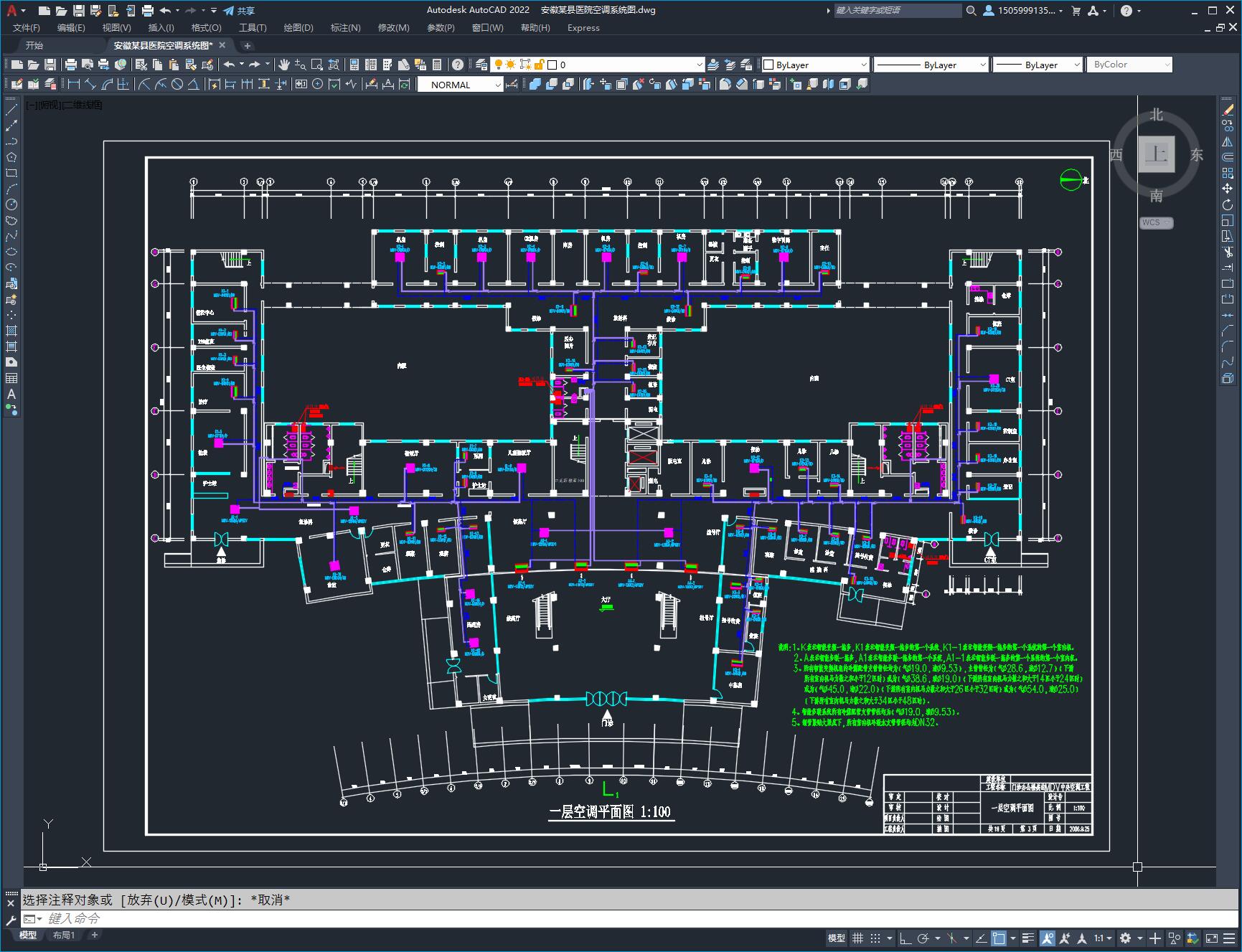This screenshot has height=952, width=1242.
Task: Click the new drawing tab plus button
Action: click(248, 45)
